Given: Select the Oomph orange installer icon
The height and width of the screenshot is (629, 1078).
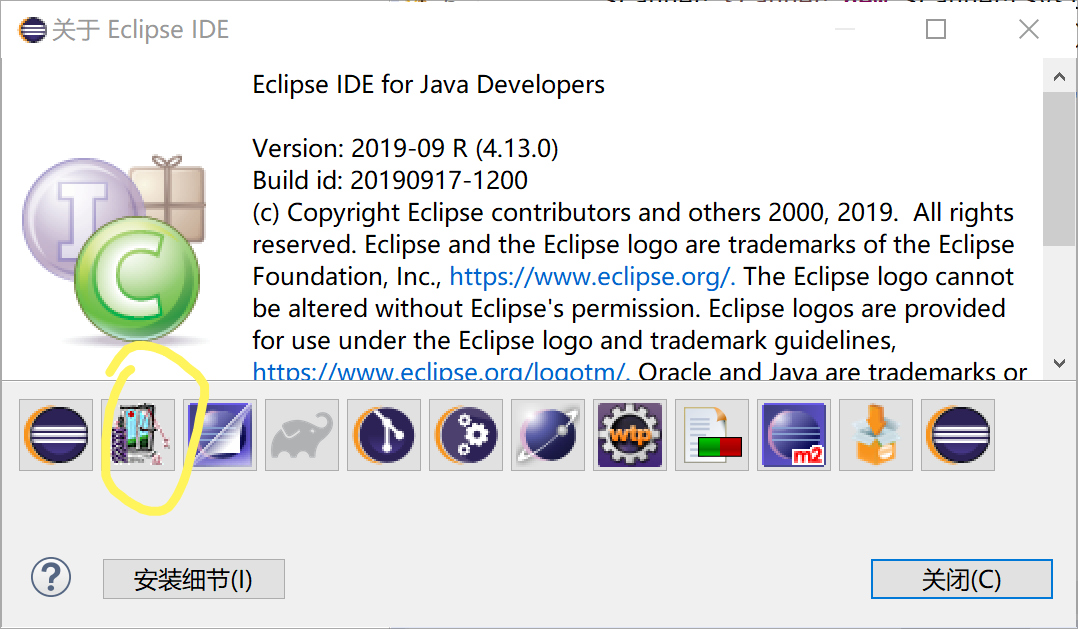Looking at the screenshot, I should point(875,435).
